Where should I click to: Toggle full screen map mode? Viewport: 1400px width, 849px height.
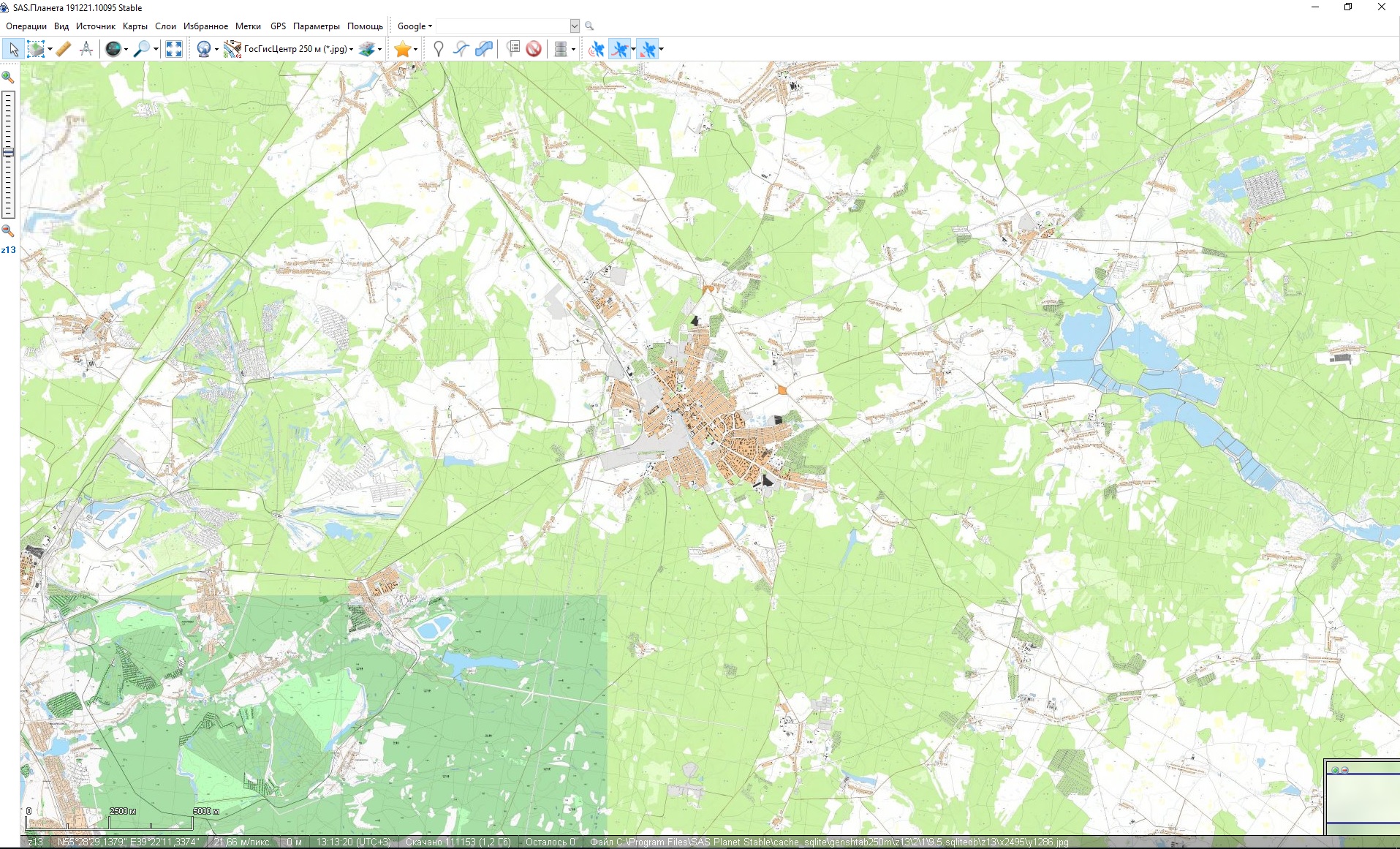click(174, 49)
